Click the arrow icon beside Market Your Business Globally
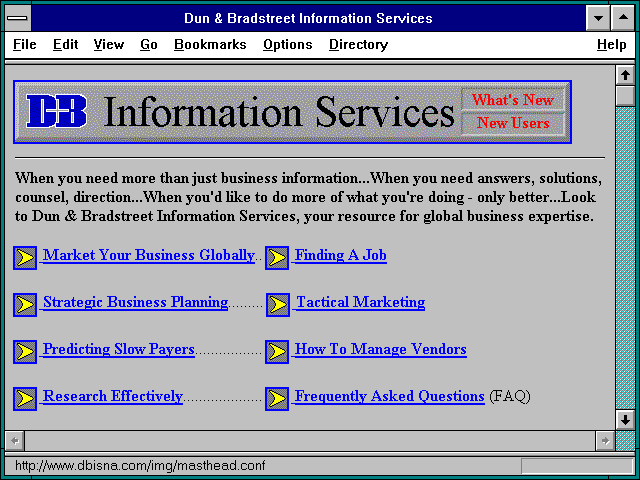Screen dimensions: 640x480 pyautogui.click(x=25, y=258)
